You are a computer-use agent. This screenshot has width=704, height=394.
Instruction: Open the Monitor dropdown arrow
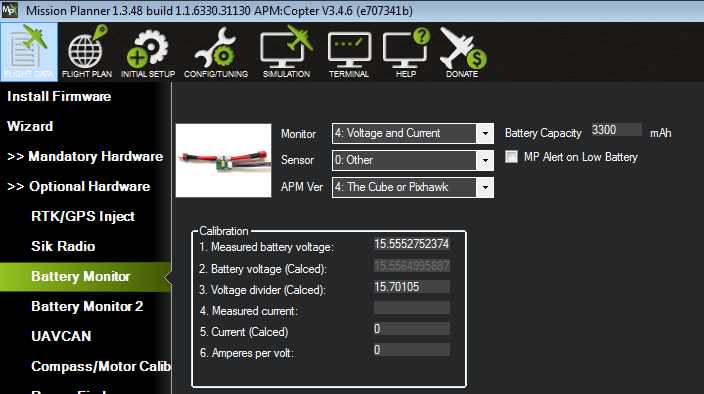tap(485, 133)
